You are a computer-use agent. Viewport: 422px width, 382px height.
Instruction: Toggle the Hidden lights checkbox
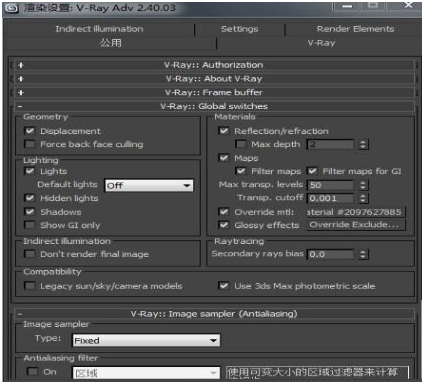(30, 198)
